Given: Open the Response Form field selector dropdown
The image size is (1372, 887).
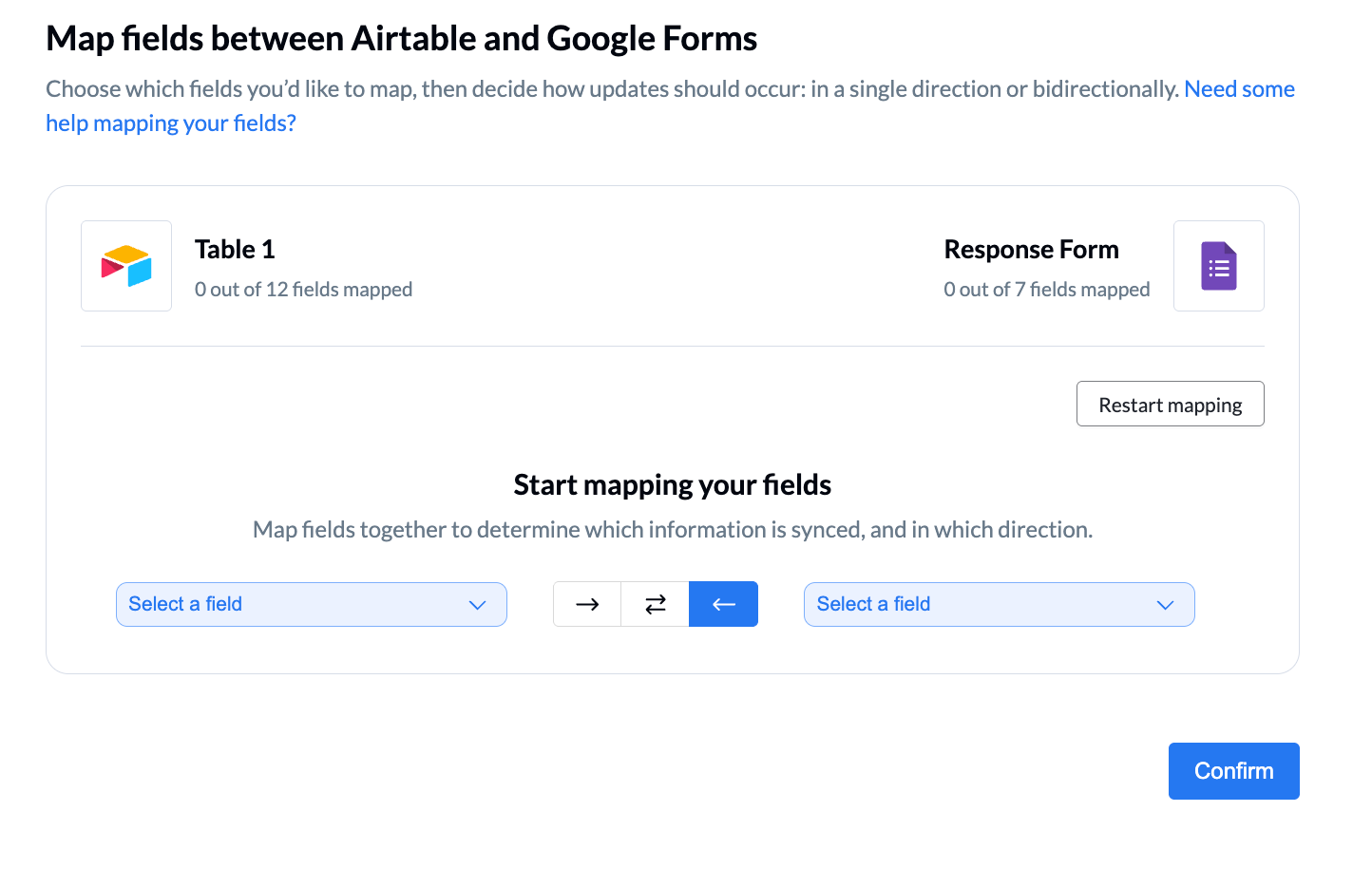Looking at the screenshot, I should click(999, 604).
